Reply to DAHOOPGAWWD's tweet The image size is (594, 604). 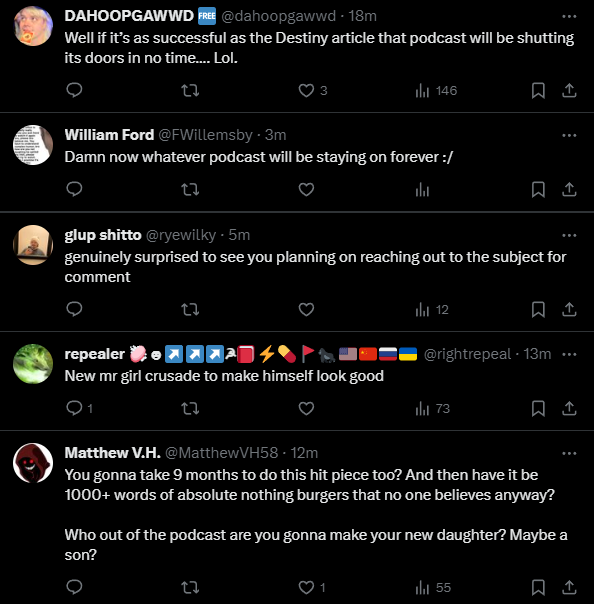click(x=74, y=90)
